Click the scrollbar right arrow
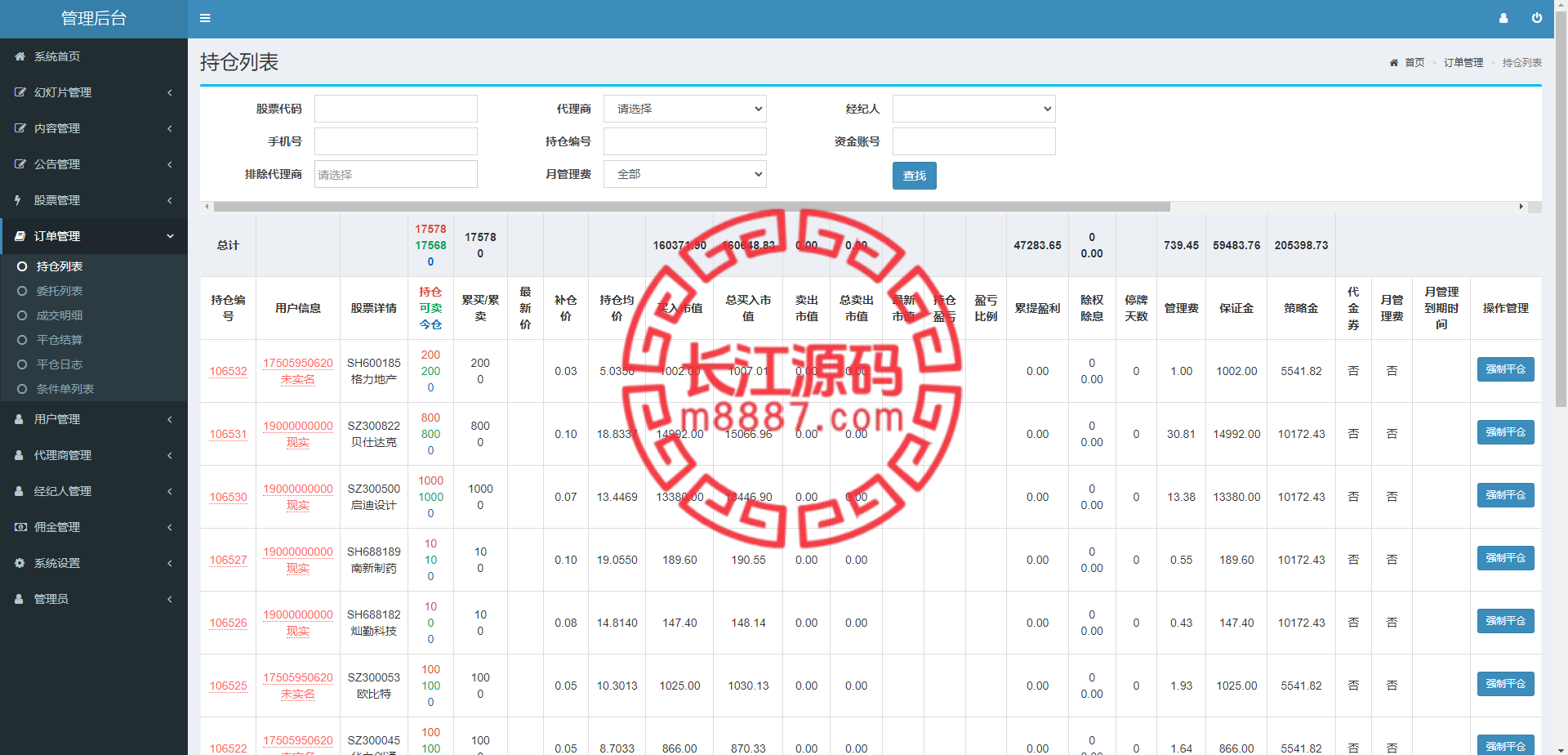 click(x=1521, y=207)
